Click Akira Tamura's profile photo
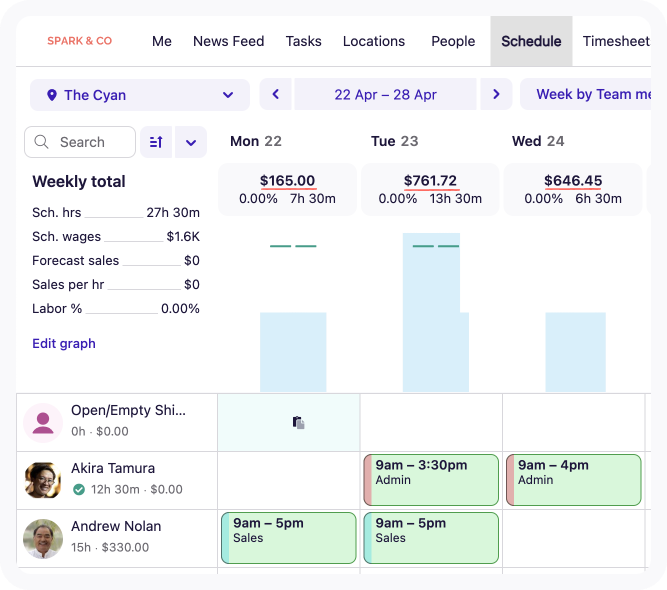The width and height of the screenshot is (667, 590). pyautogui.click(x=43, y=480)
